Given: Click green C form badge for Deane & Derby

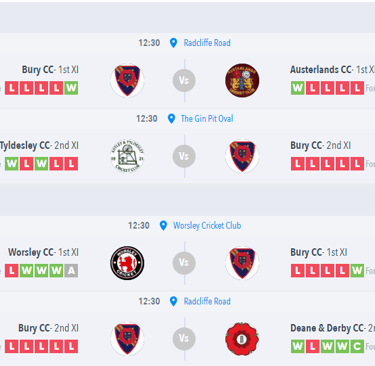Looking at the screenshot, I should [357, 346].
